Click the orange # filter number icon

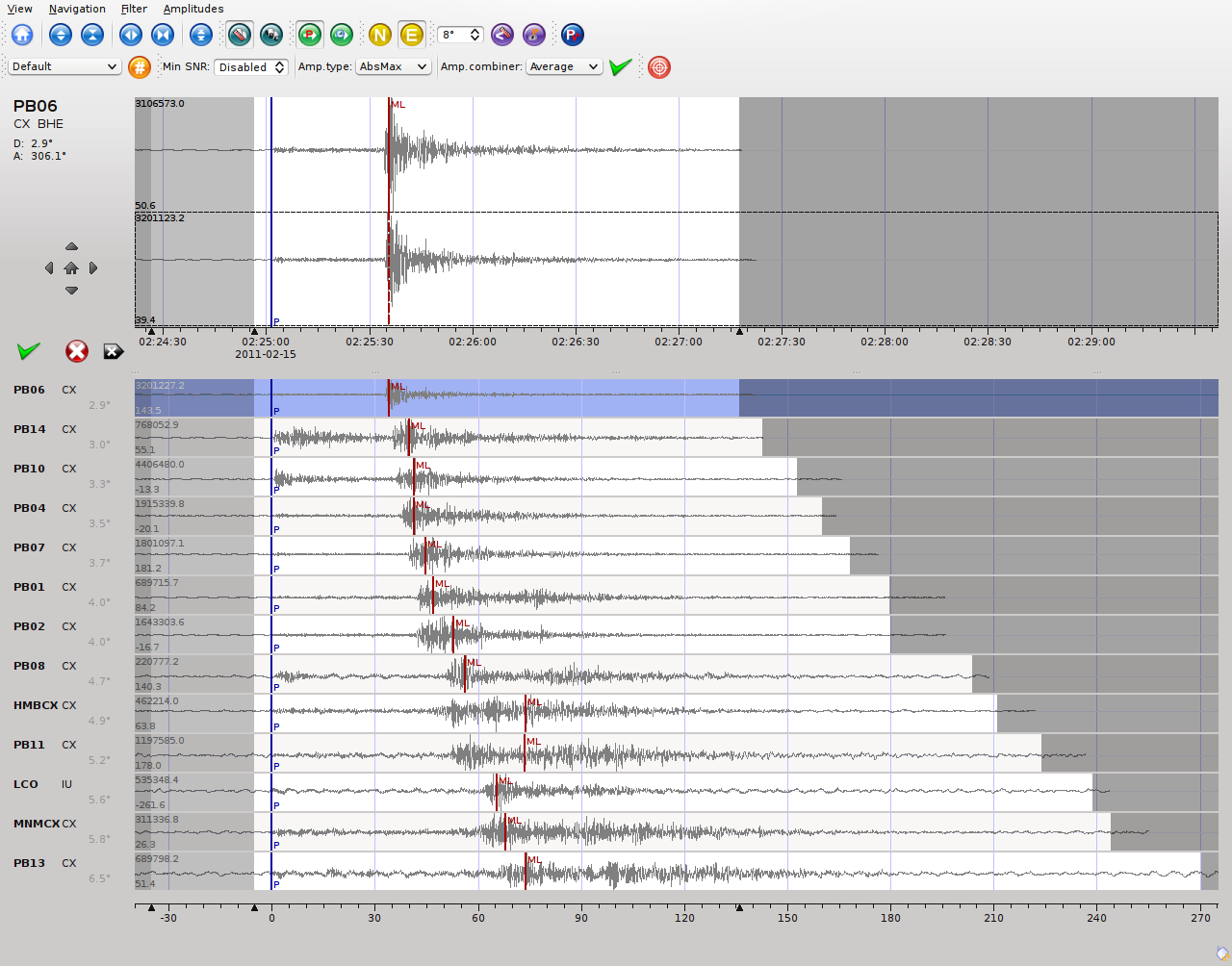point(140,67)
